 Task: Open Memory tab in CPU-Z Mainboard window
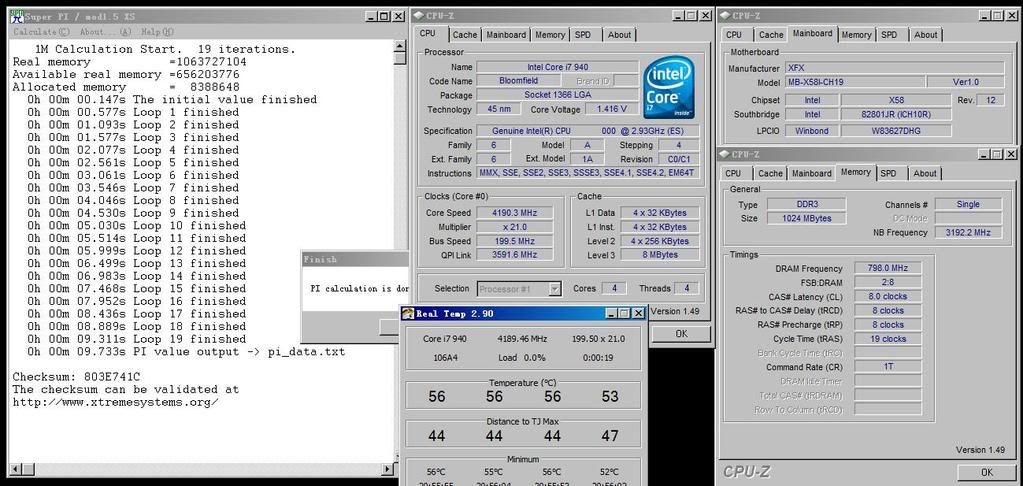[856, 35]
